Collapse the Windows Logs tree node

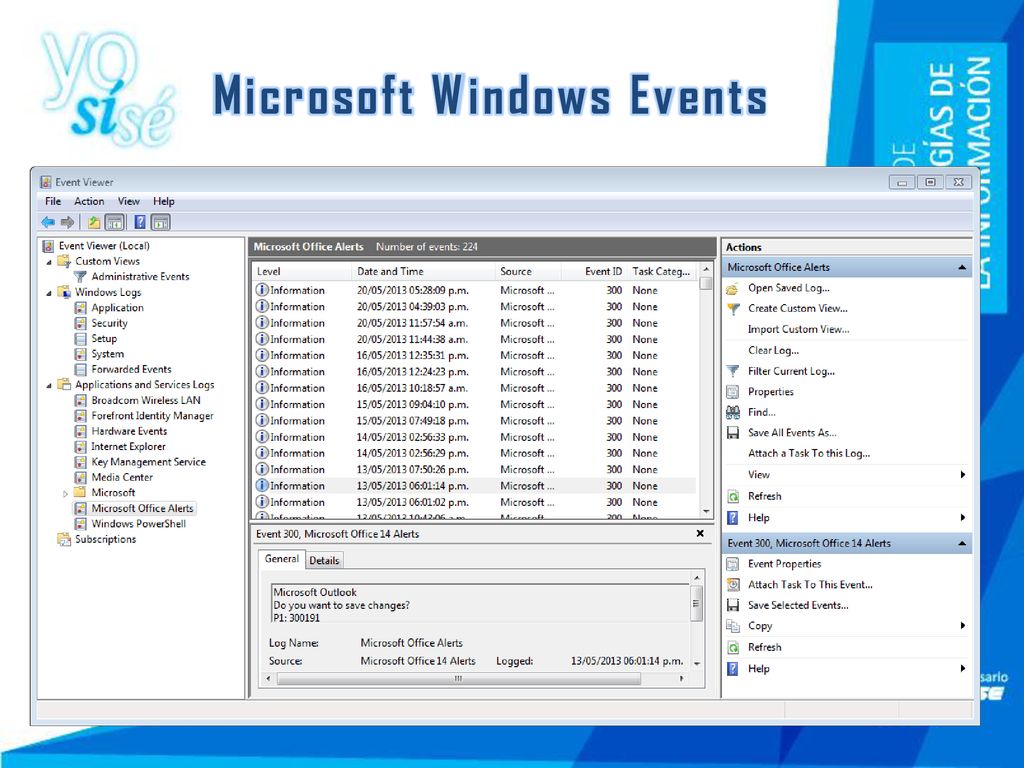click(49, 293)
